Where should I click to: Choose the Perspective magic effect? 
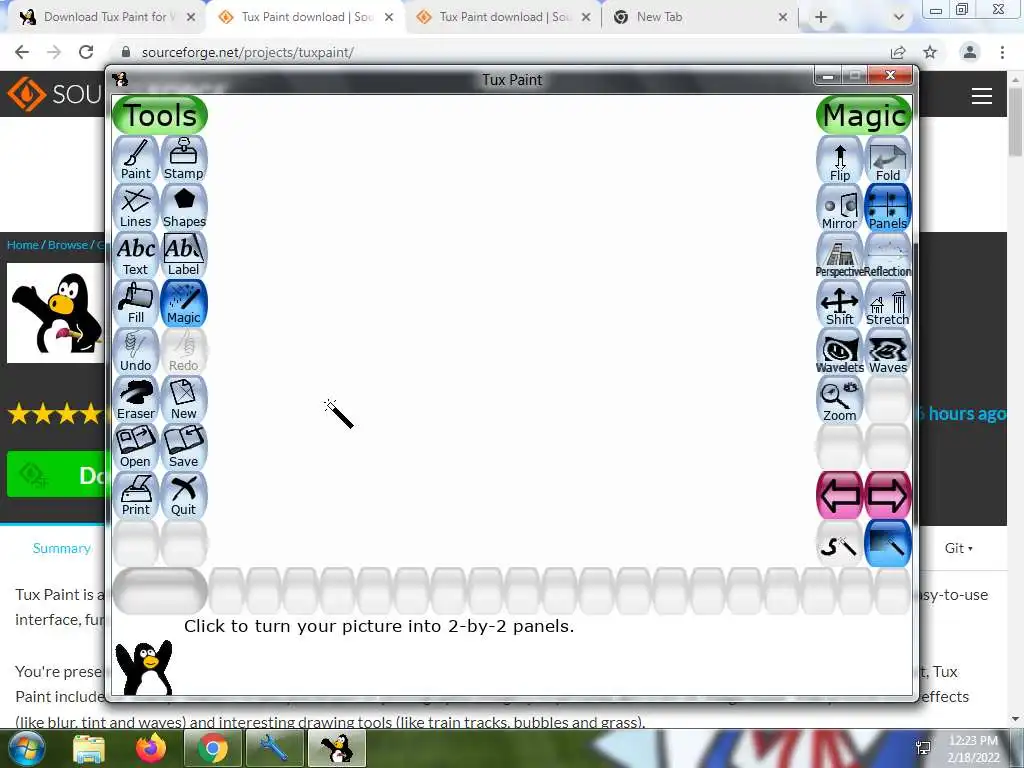[840, 257]
